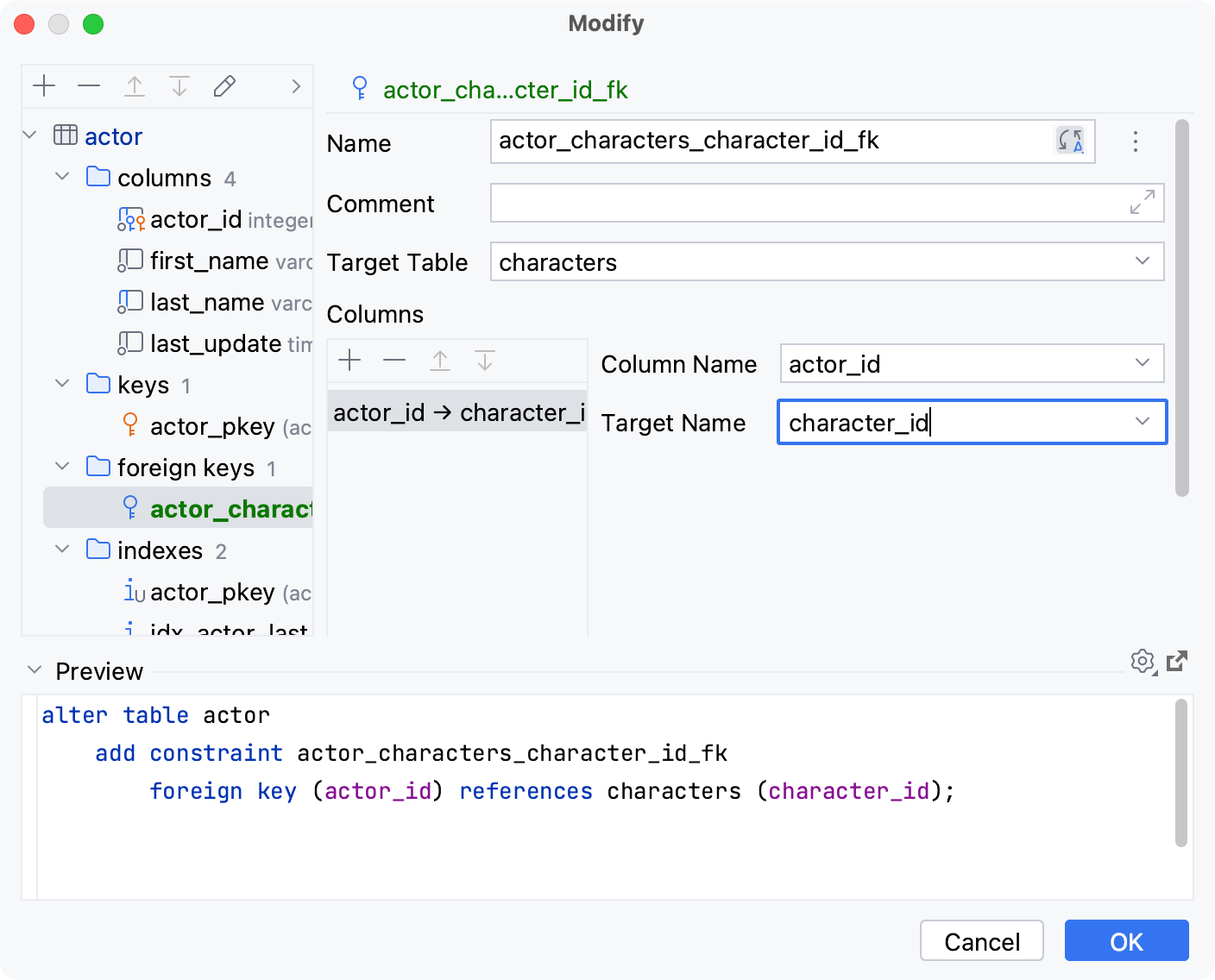Close the Modify dialog with red button

pyautogui.click(x=24, y=24)
